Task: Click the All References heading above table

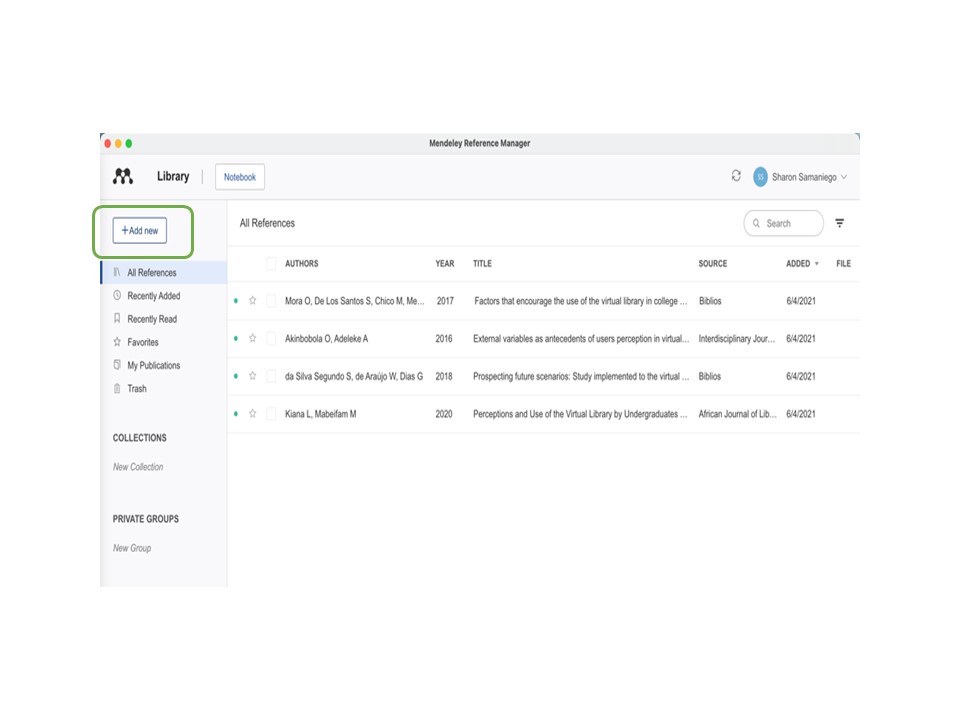Action: 267,223
